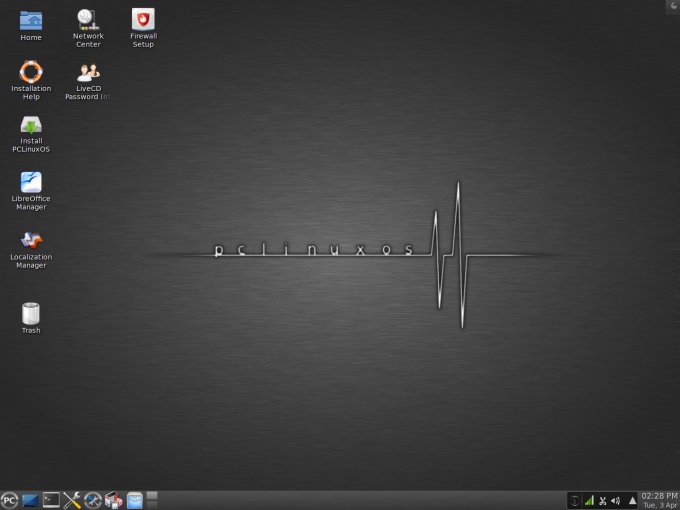This screenshot has width=680, height=510.
Task: Open the network signal tray icon
Action: tap(588, 501)
